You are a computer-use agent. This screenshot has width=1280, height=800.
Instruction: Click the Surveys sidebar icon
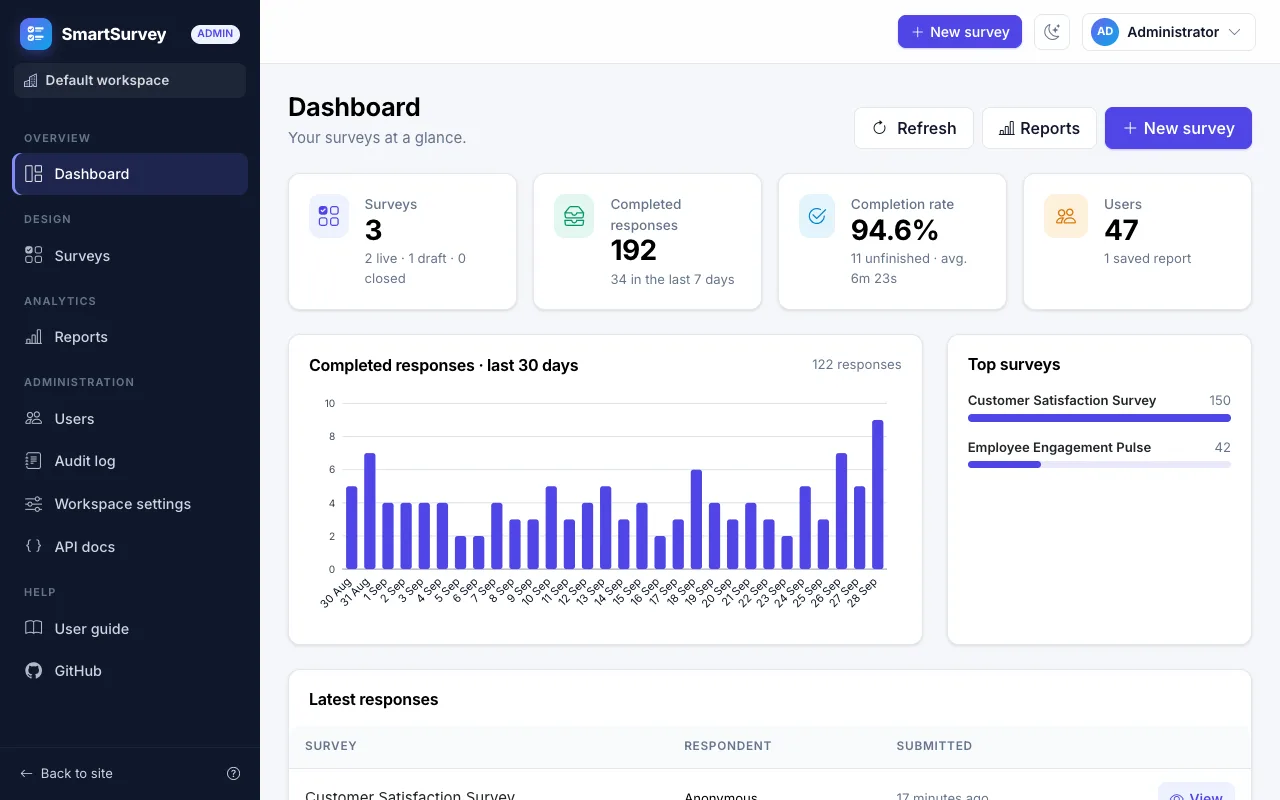tap(34, 256)
